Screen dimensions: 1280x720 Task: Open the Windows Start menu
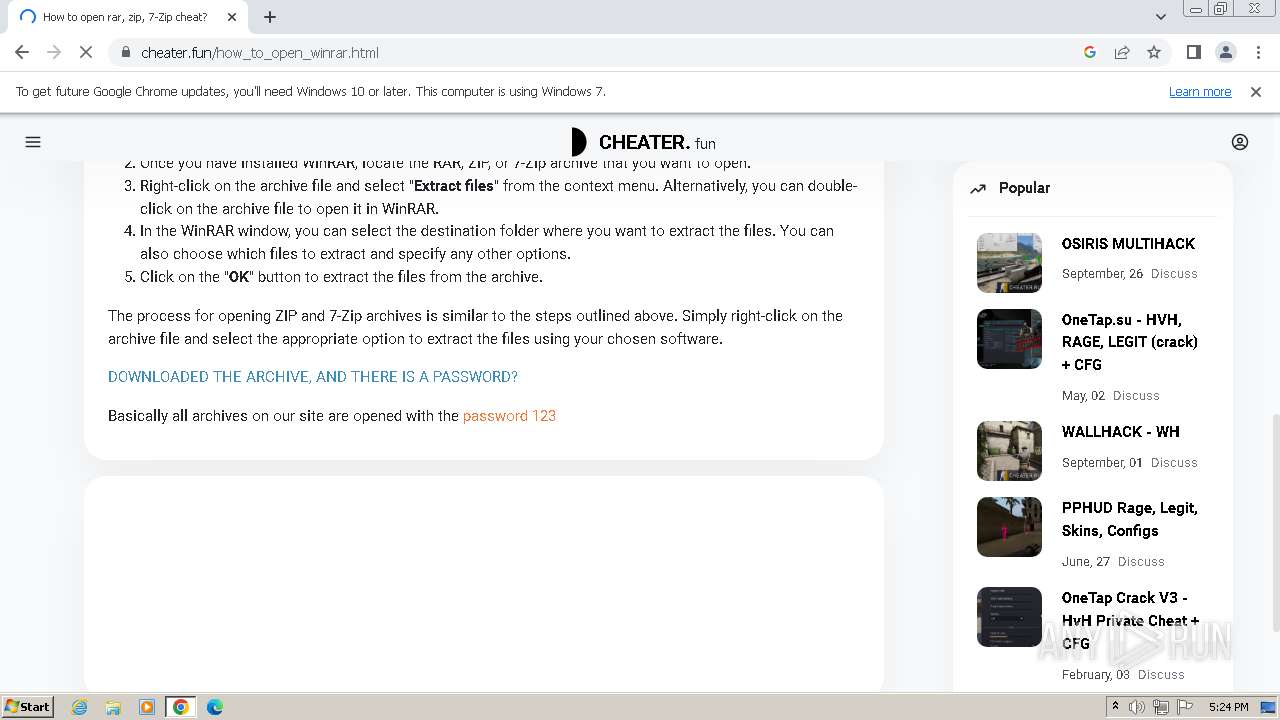click(28, 706)
